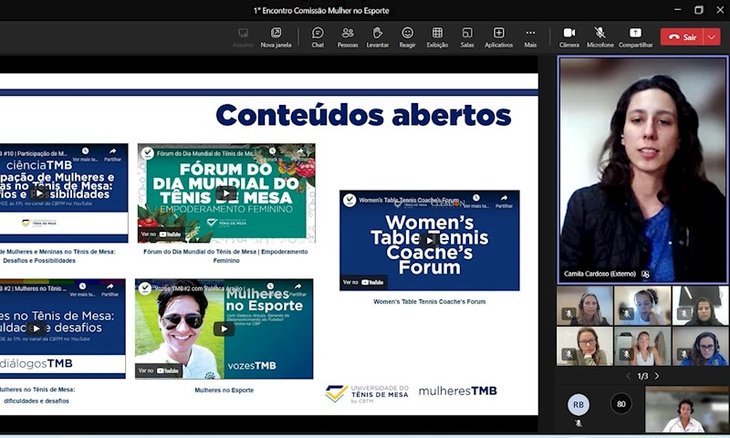Change layout via the Exibição button

(x=437, y=37)
